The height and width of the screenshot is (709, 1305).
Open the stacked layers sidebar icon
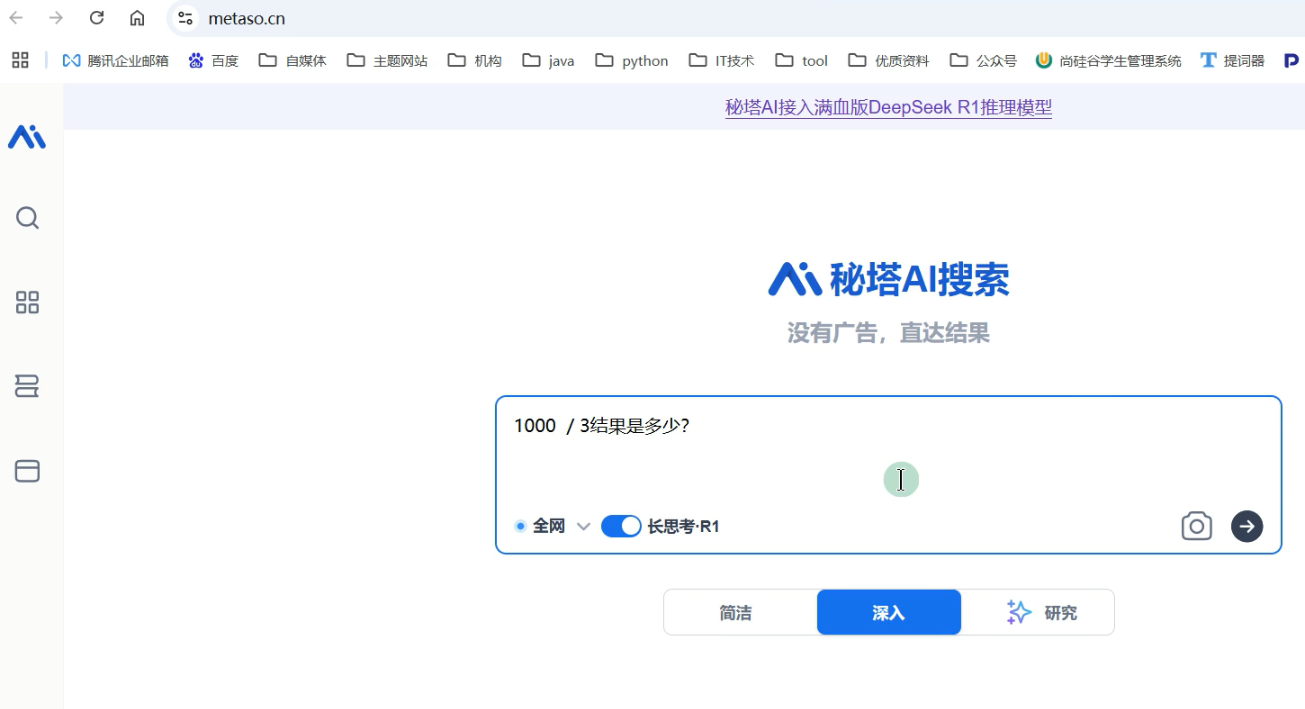27,386
